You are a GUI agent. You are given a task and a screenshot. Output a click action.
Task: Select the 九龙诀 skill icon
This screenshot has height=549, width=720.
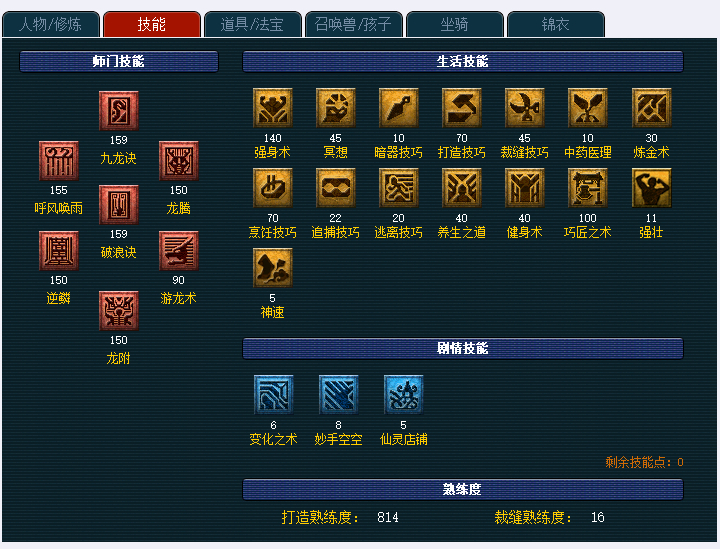[118, 111]
